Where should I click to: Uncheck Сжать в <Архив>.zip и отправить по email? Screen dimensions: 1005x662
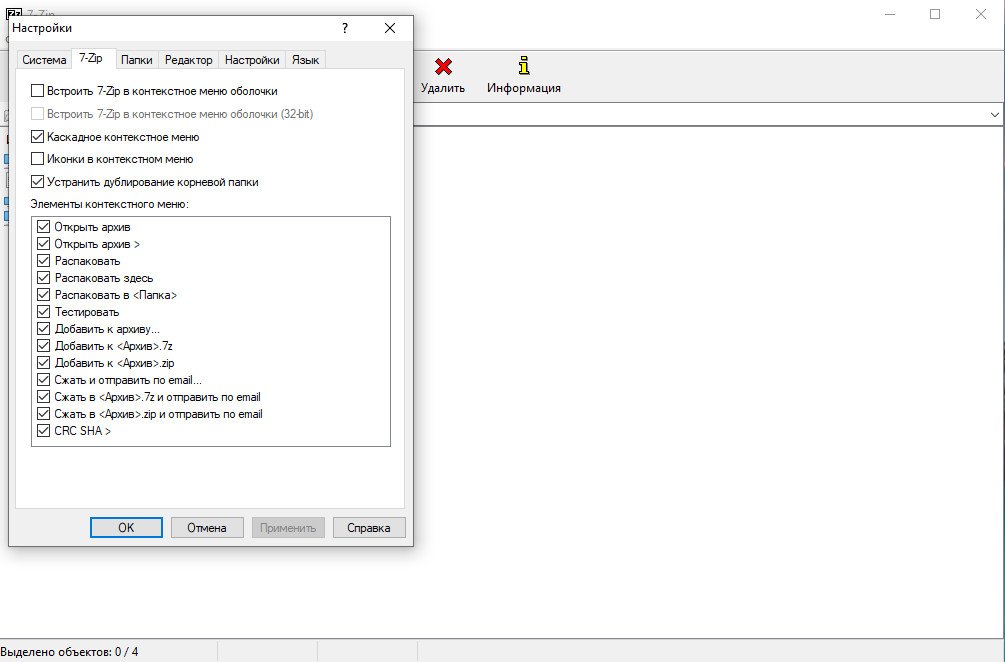coord(44,413)
